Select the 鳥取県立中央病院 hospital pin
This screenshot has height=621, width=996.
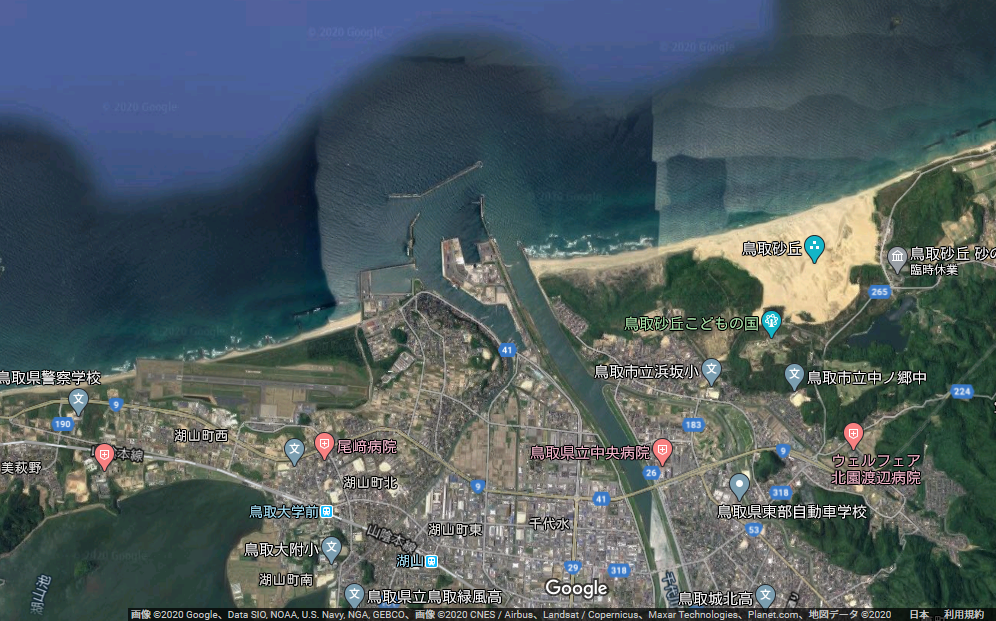(x=662, y=450)
